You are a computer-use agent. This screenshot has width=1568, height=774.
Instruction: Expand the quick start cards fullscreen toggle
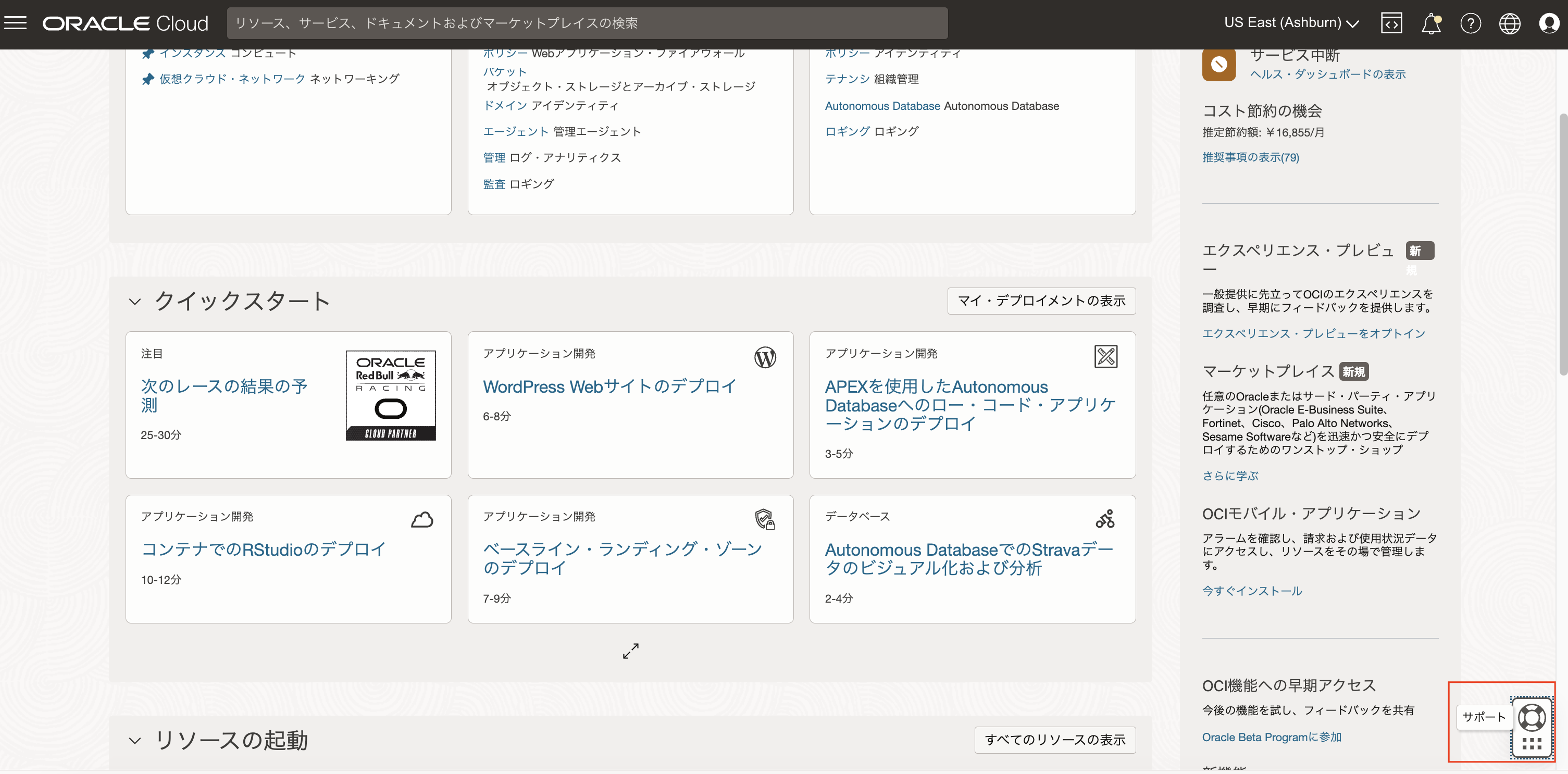(x=630, y=651)
